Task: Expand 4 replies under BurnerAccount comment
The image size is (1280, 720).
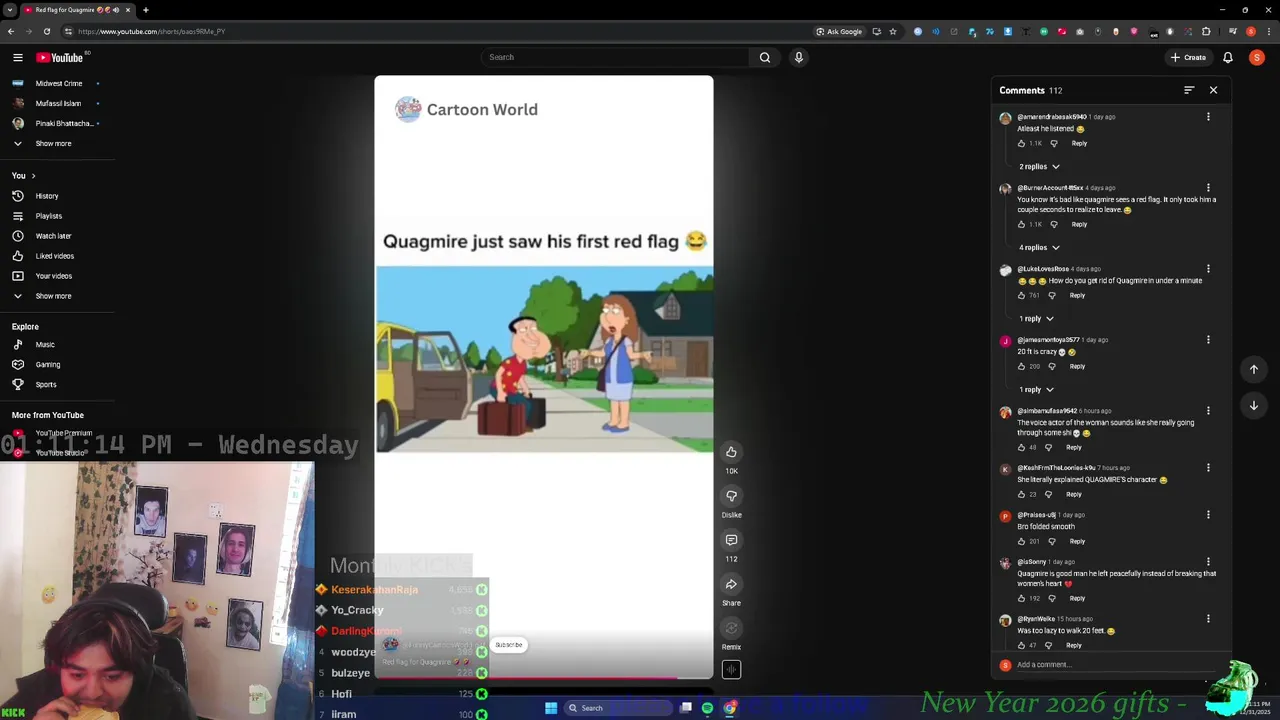Action: tap(1039, 247)
